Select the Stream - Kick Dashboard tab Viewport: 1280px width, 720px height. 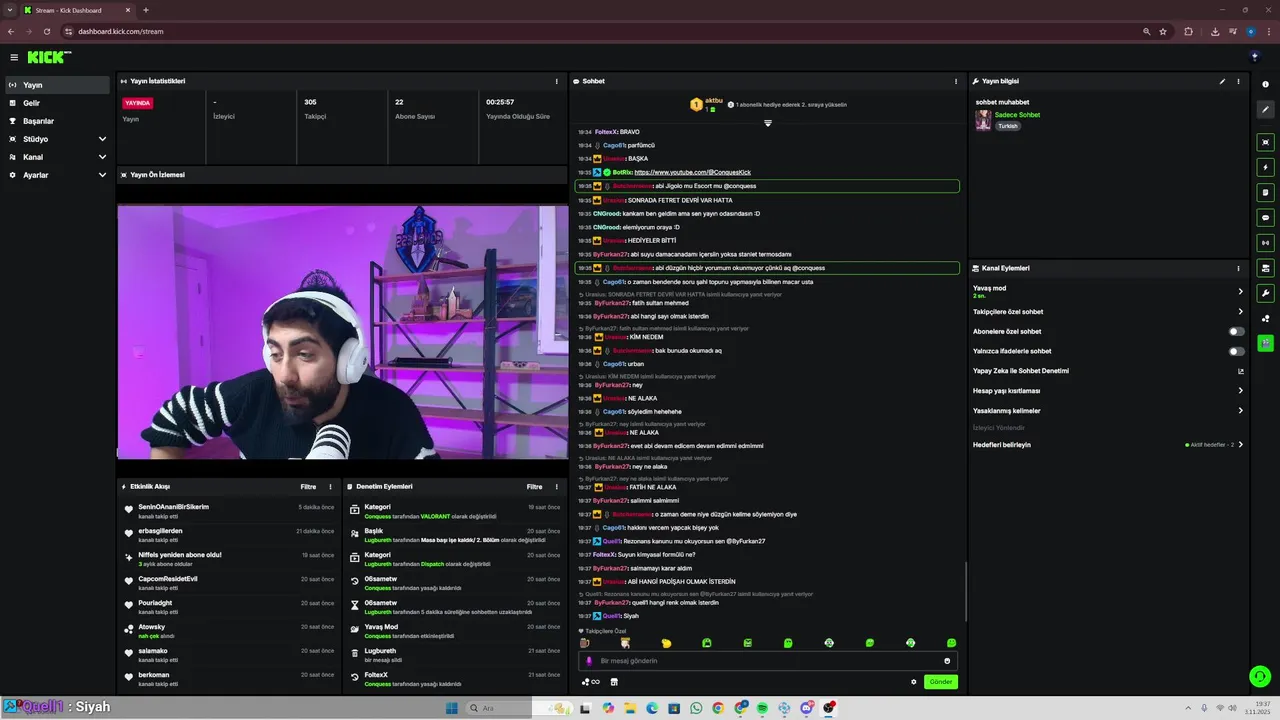(78, 10)
